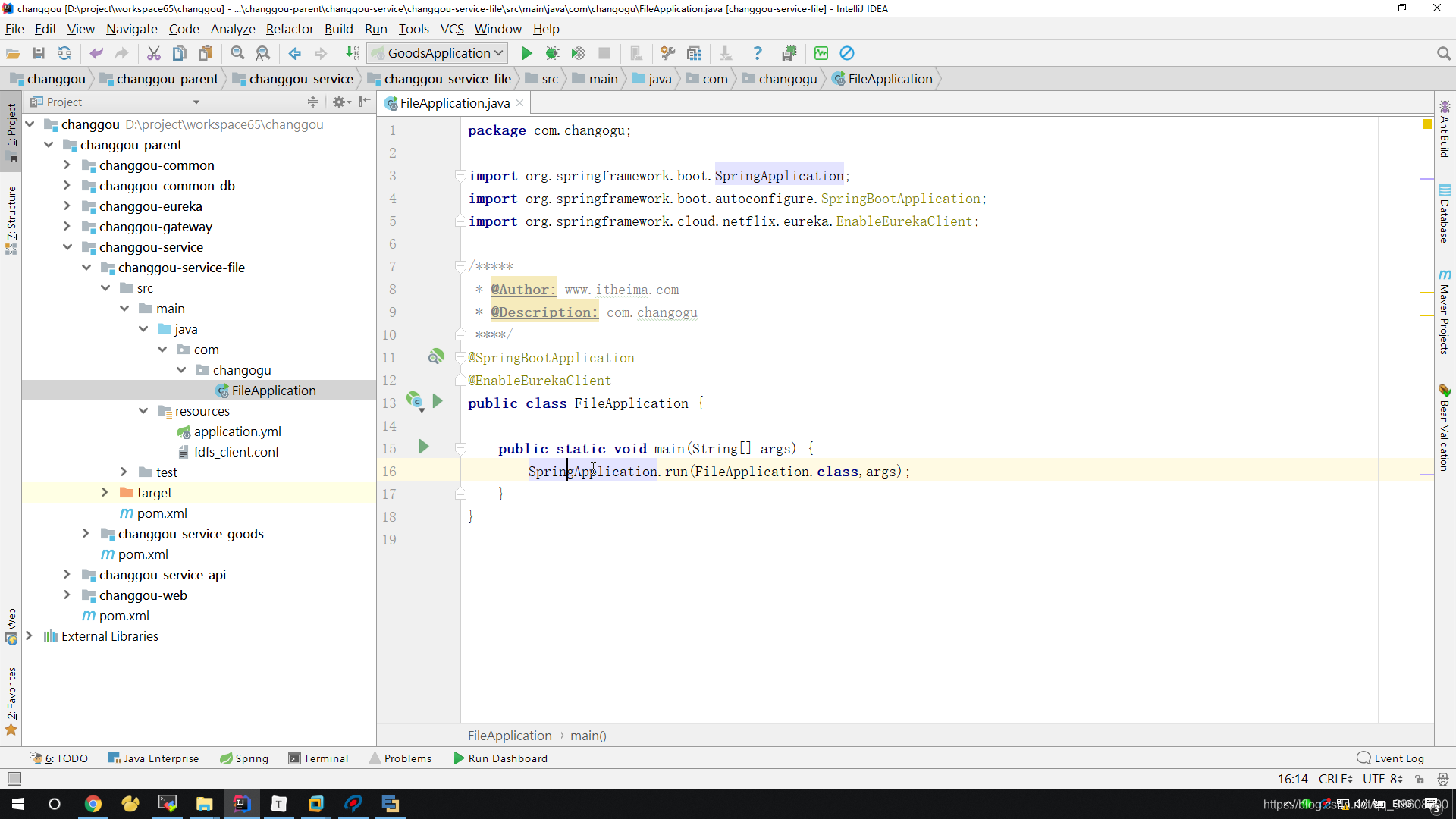This screenshot has height=819, width=1456.
Task: Click the Redo arrow icon
Action: [x=121, y=53]
